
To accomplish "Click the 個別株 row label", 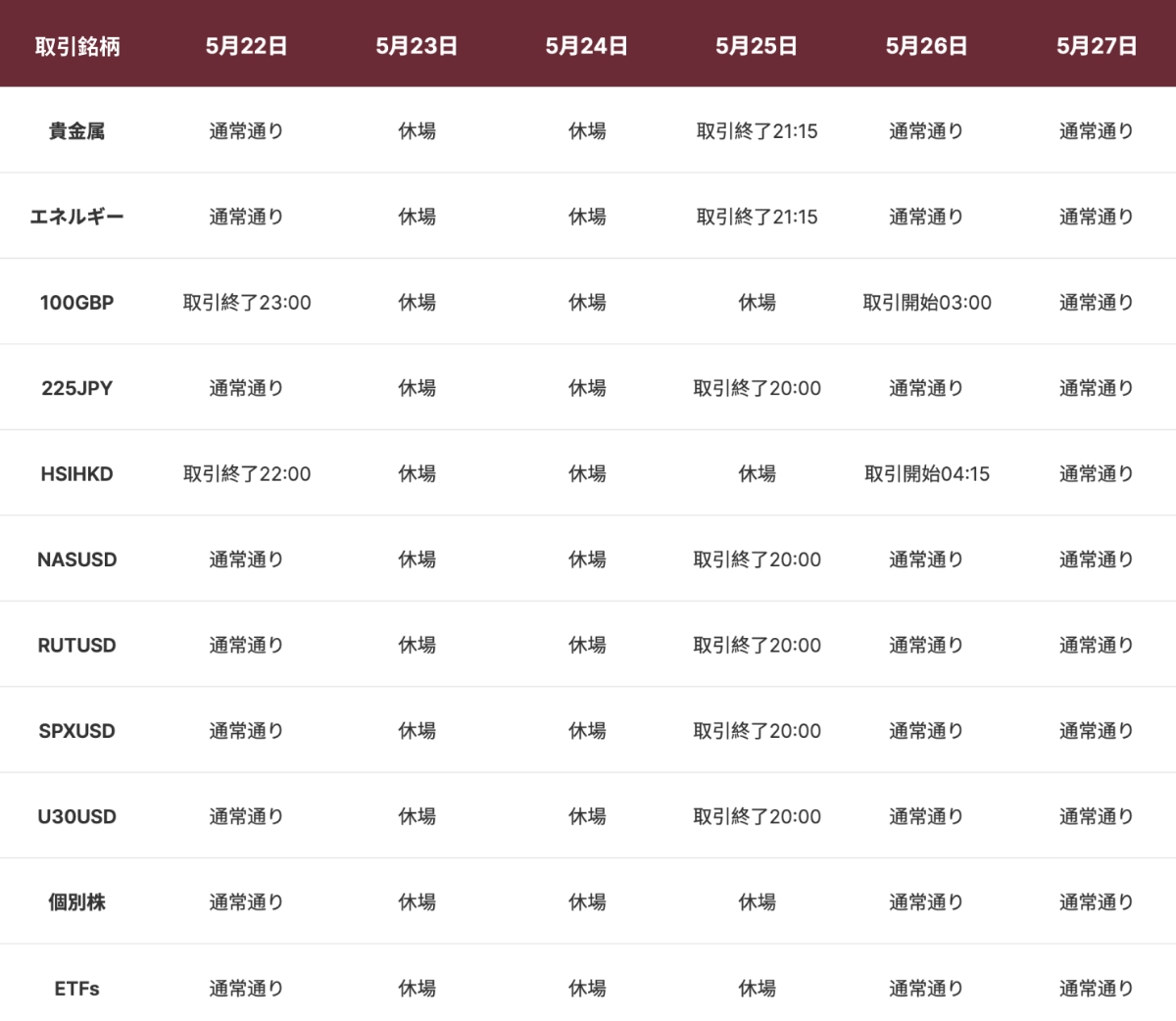I will pos(77,902).
